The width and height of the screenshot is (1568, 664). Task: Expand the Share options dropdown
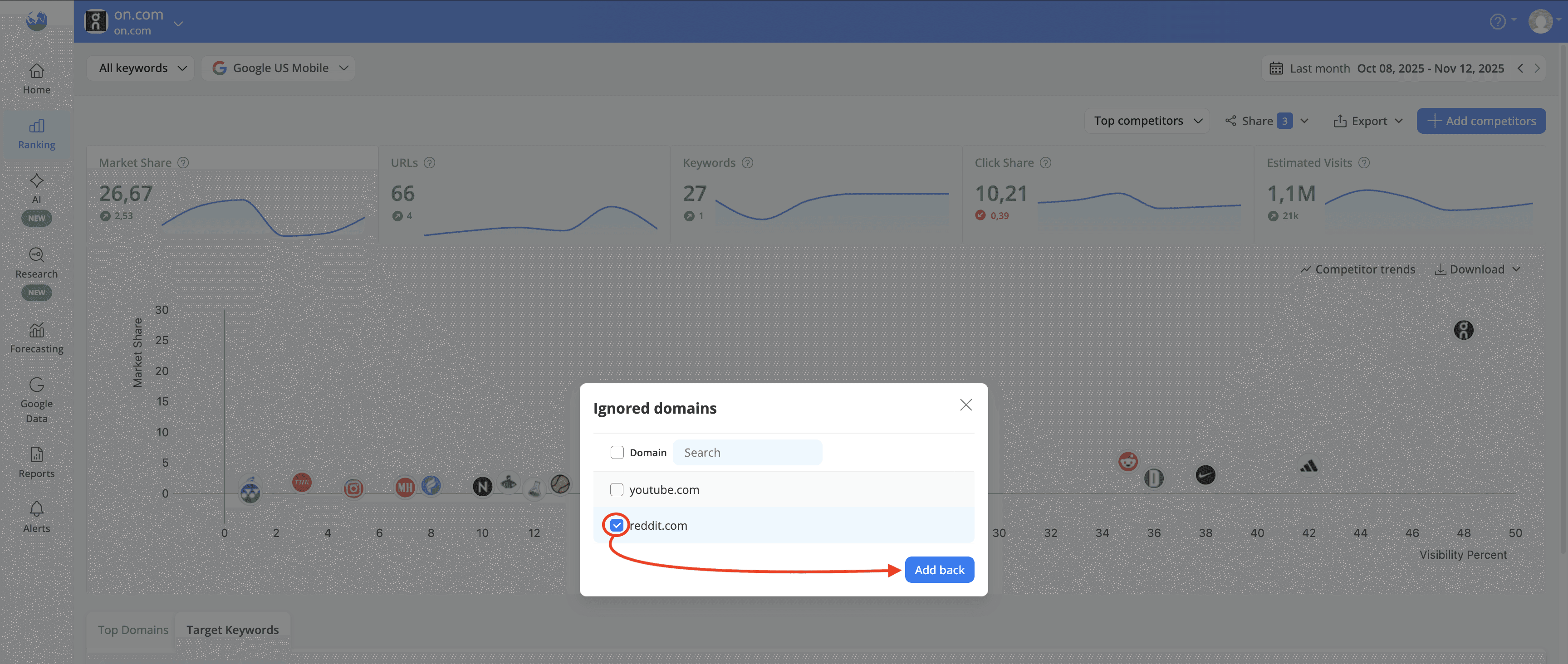[1304, 121]
